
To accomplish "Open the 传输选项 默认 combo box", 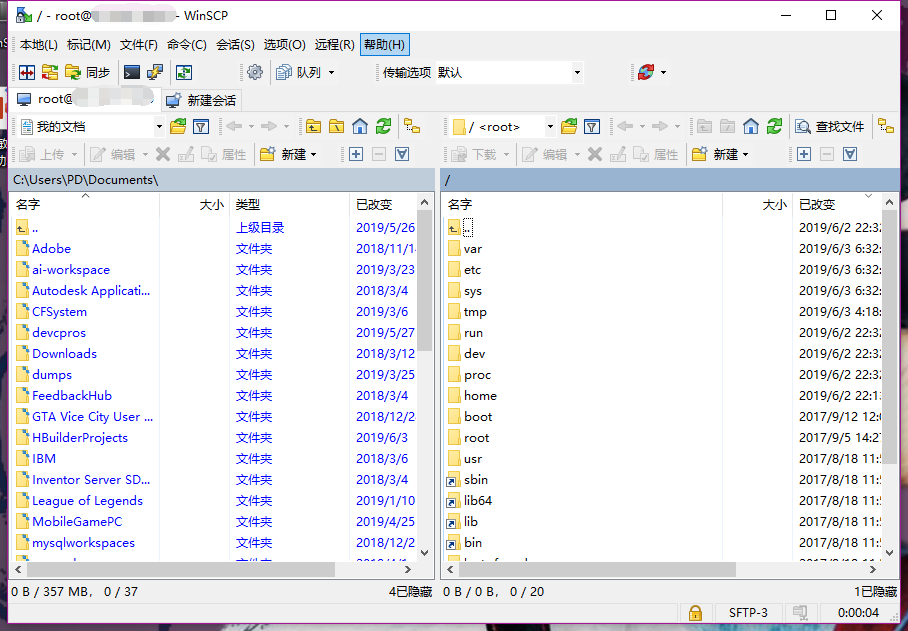I will click(x=508, y=72).
